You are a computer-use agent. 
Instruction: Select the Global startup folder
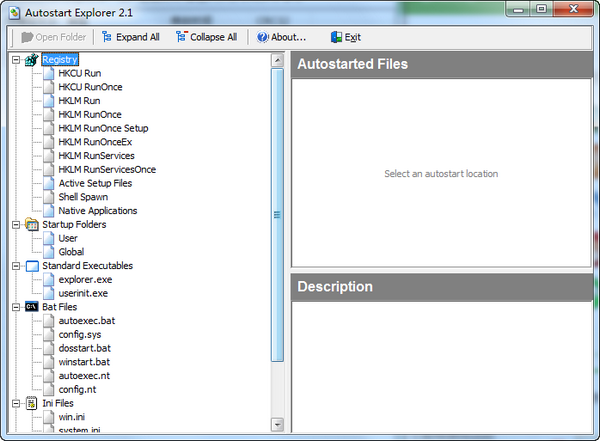pyautogui.click(x=71, y=252)
